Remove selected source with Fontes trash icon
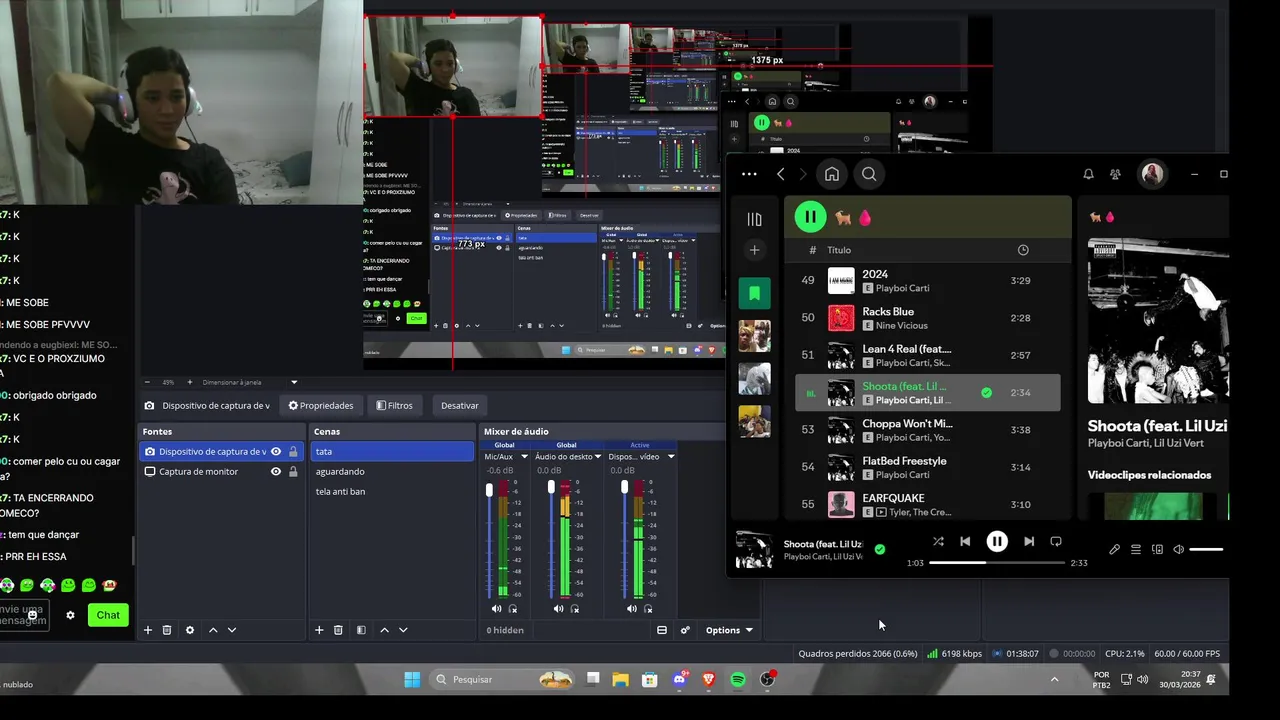 [167, 630]
